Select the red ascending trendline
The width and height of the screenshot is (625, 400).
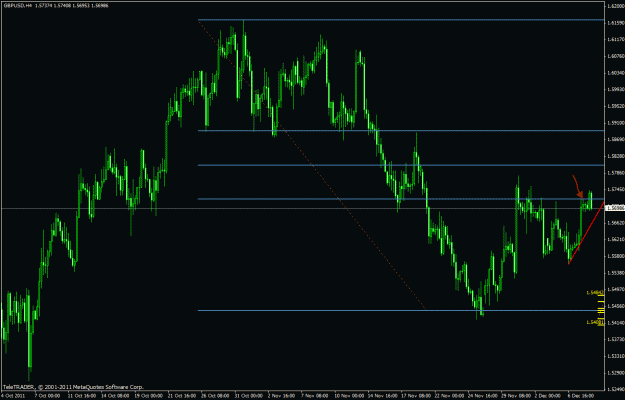pyautogui.click(x=586, y=233)
